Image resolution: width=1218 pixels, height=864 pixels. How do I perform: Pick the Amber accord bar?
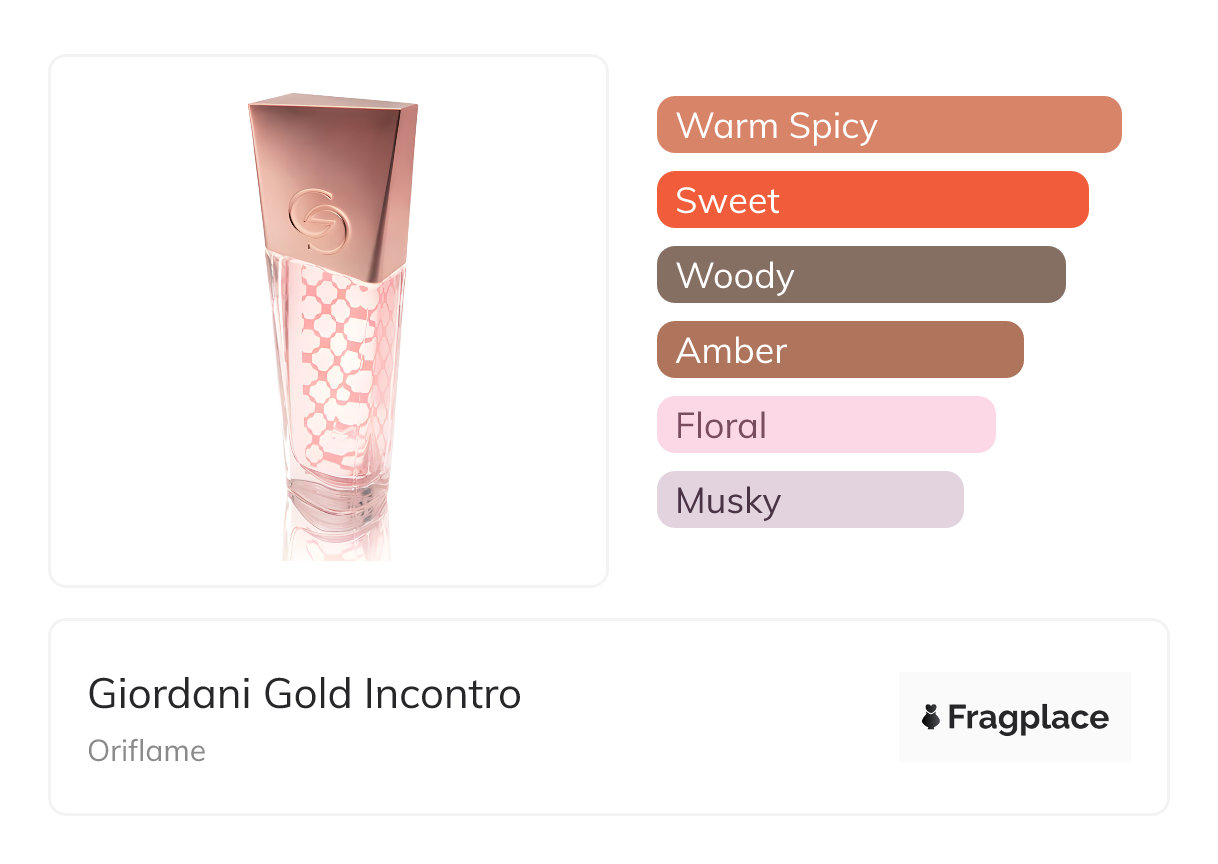(840, 350)
